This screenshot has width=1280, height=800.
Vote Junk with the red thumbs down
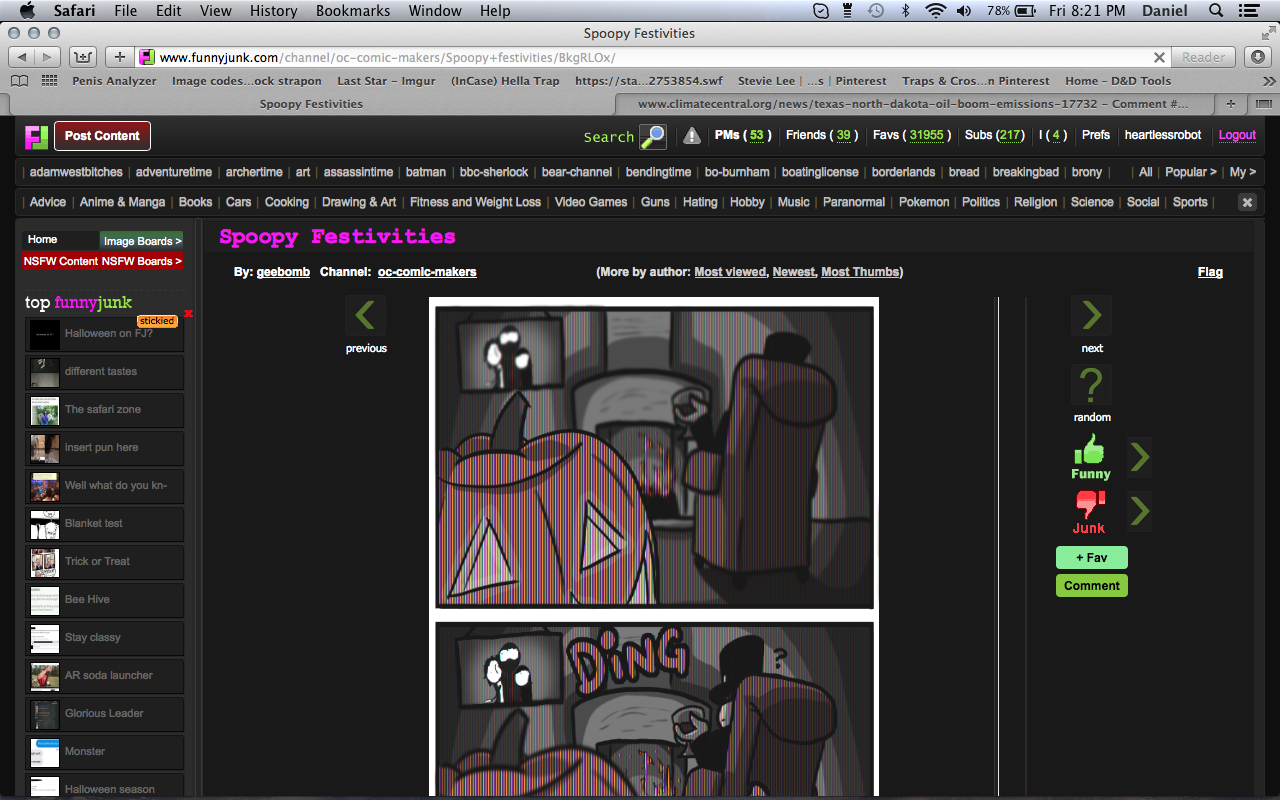1089,504
